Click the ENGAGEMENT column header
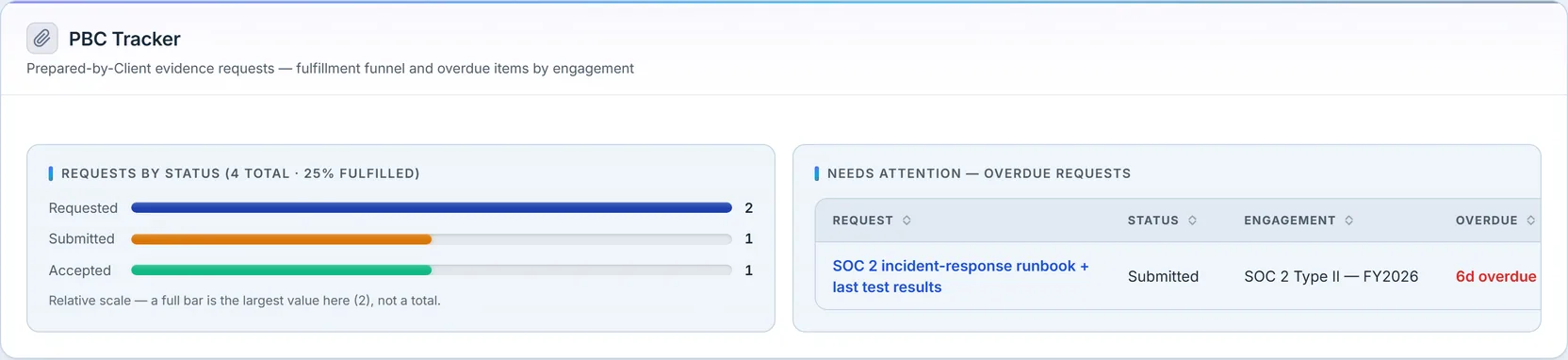This screenshot has width=1568, height=360. [1289, 221]
